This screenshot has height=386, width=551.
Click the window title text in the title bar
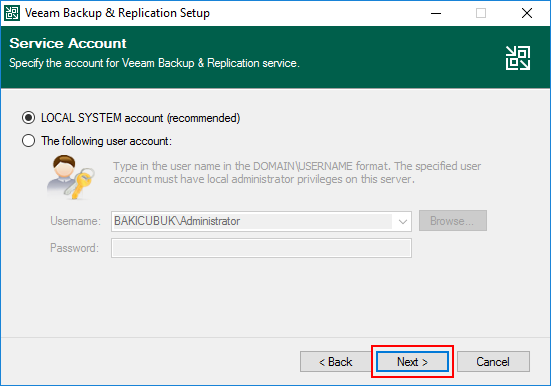click(x=117, y=13)
